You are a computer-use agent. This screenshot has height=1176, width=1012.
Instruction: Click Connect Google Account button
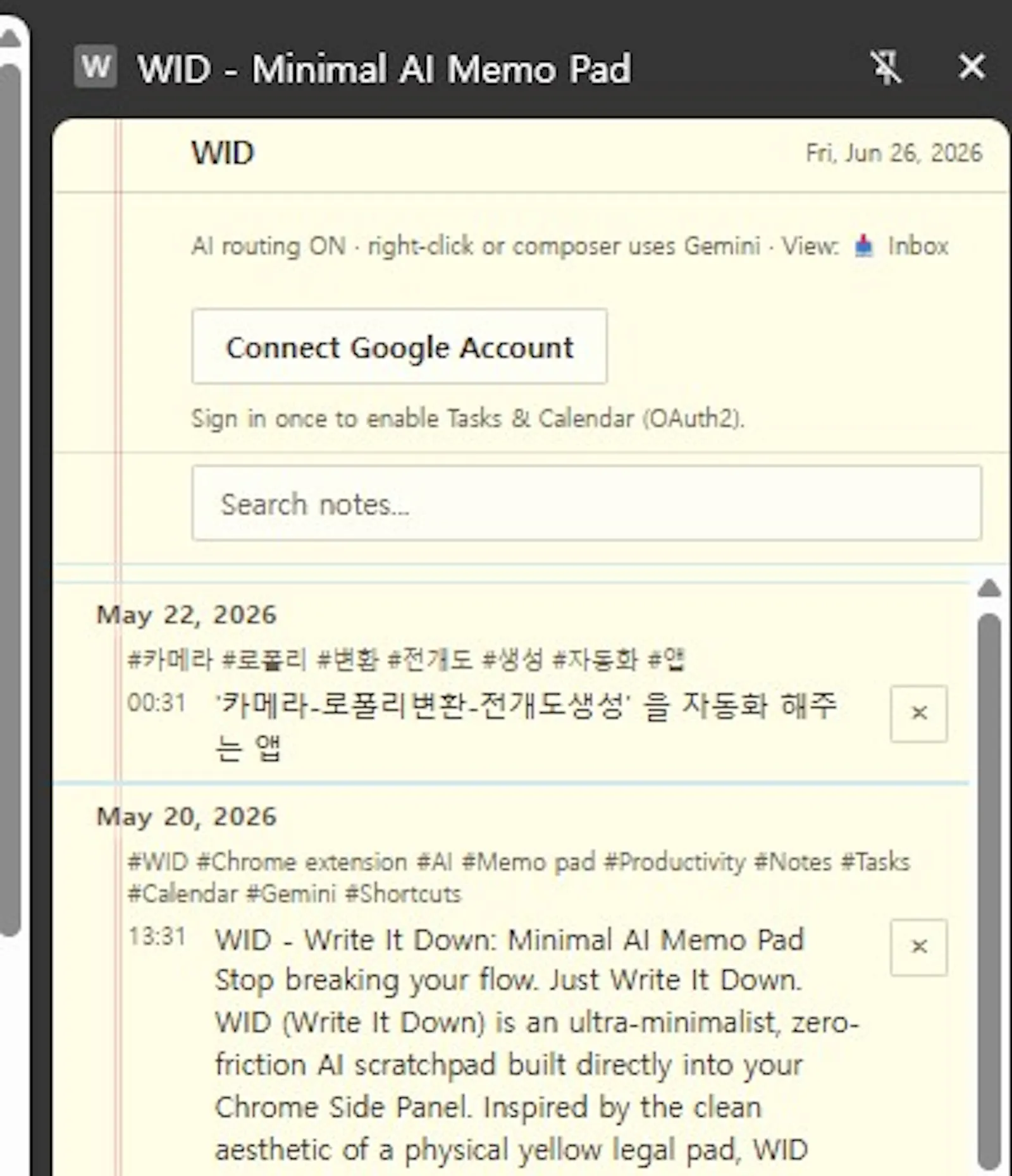[x=400, y=346]
